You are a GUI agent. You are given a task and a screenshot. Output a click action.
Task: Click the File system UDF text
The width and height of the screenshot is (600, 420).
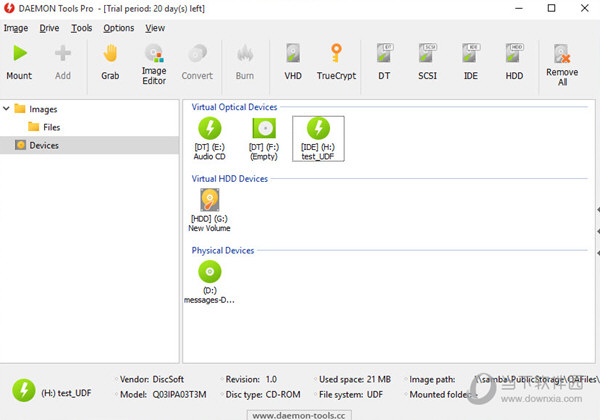[351, 394]
